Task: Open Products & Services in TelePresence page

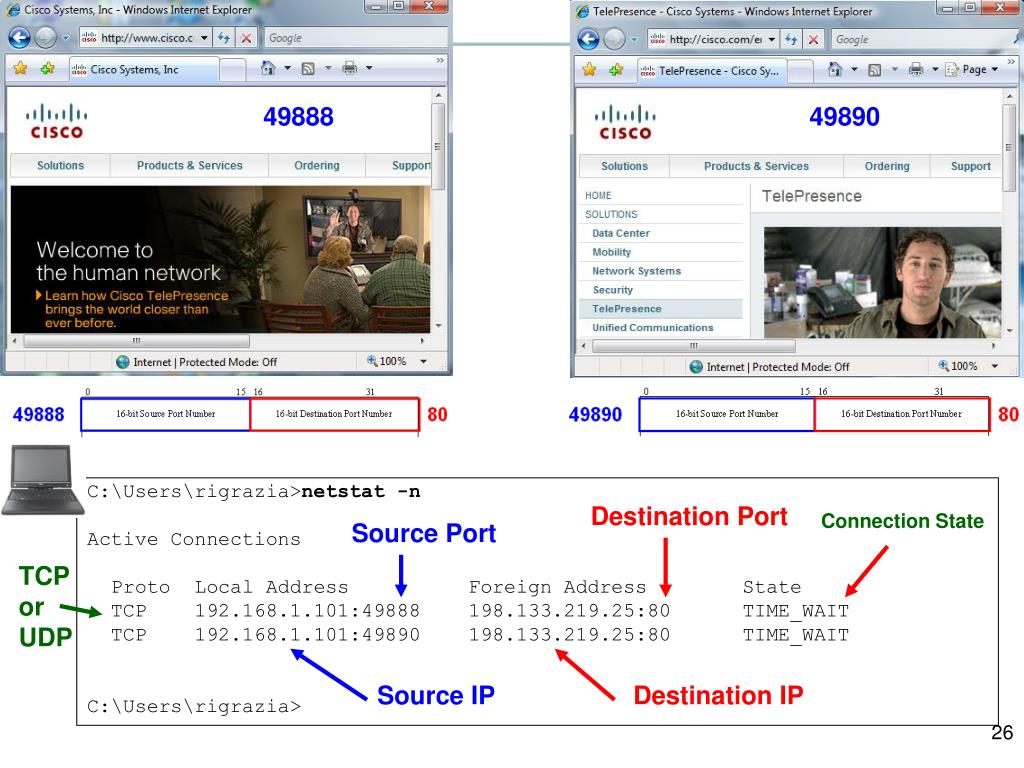Action: tap(756, 166)
